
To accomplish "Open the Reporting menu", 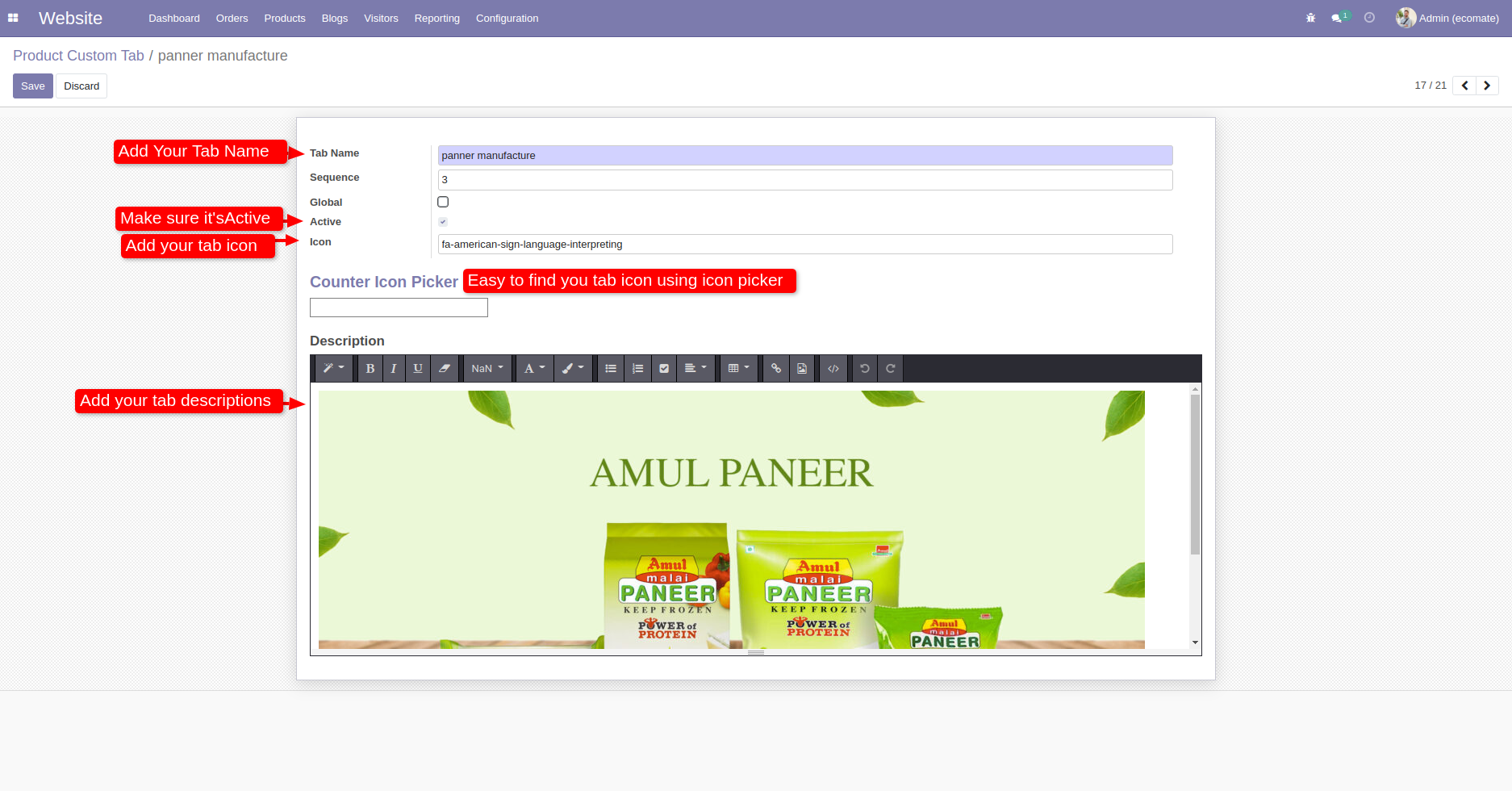I will click(437, 18).
